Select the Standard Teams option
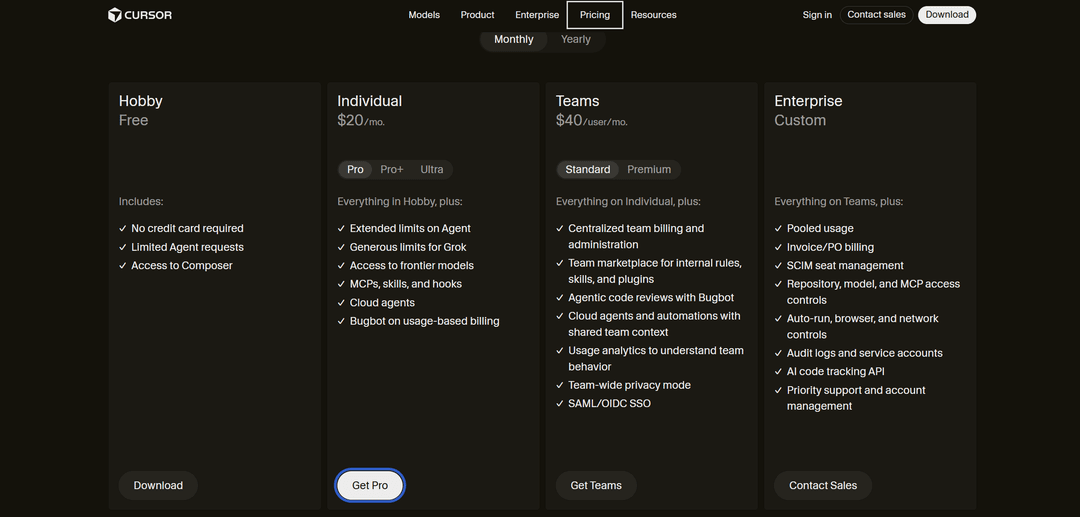Viewport: 1080px width, 517px height. point(588,169)
